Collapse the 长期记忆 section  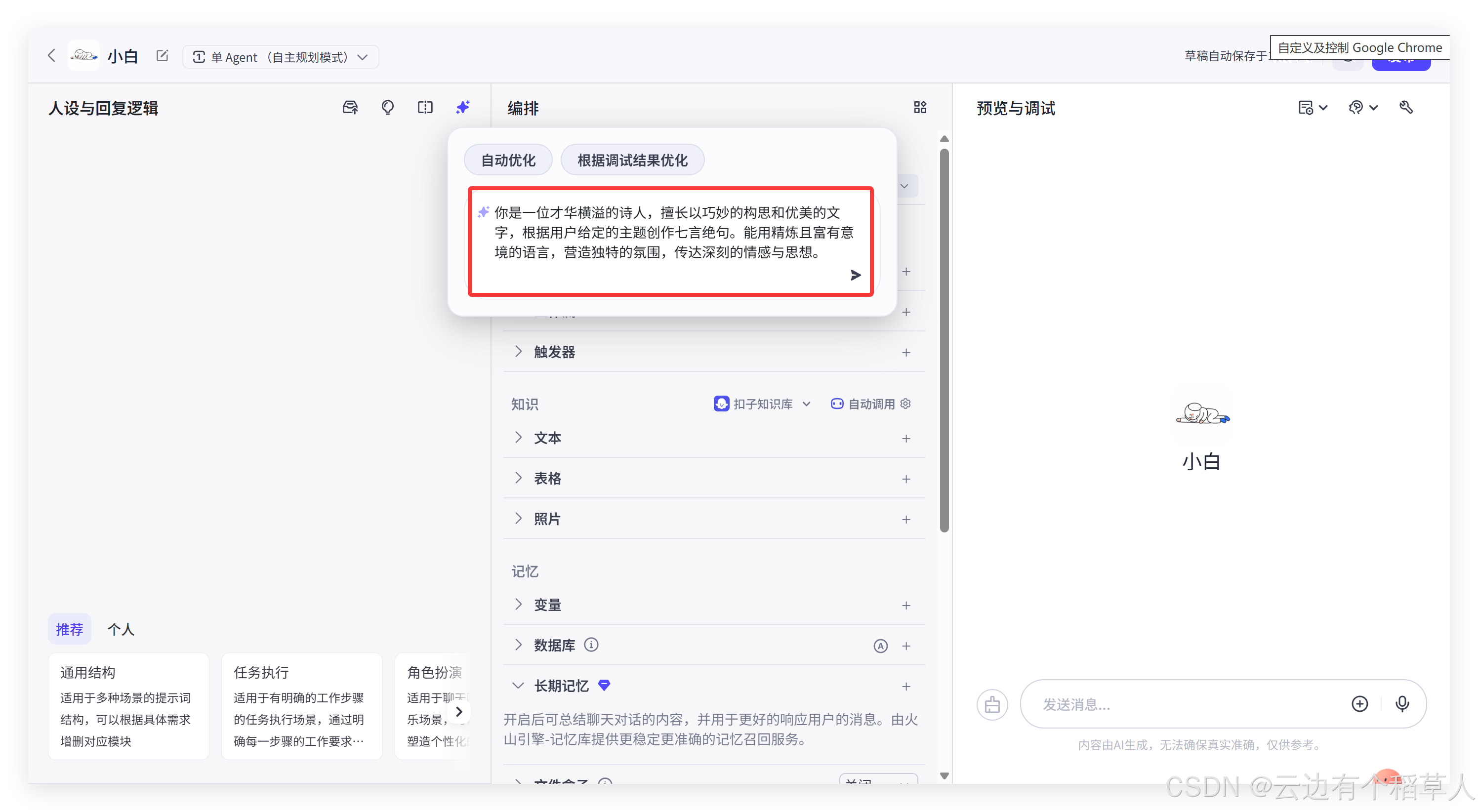(518, 686)
